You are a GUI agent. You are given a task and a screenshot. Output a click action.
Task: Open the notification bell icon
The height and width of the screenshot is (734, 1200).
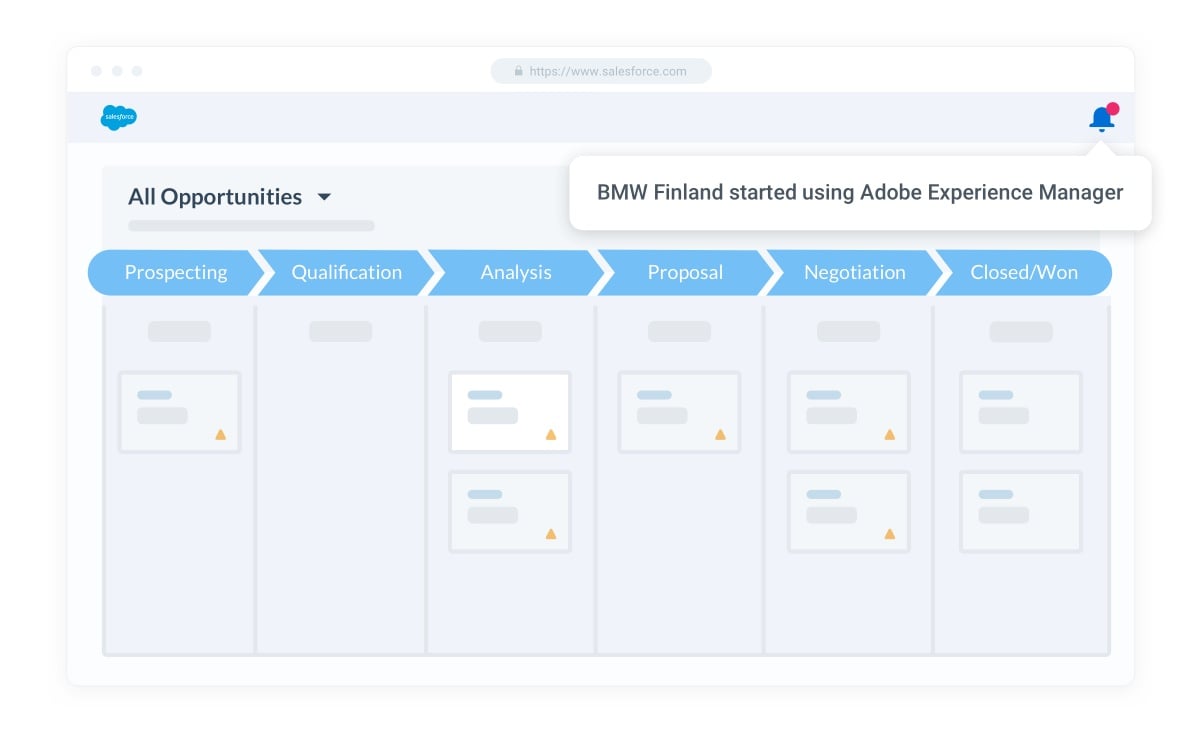click(x=1101, y=119)
